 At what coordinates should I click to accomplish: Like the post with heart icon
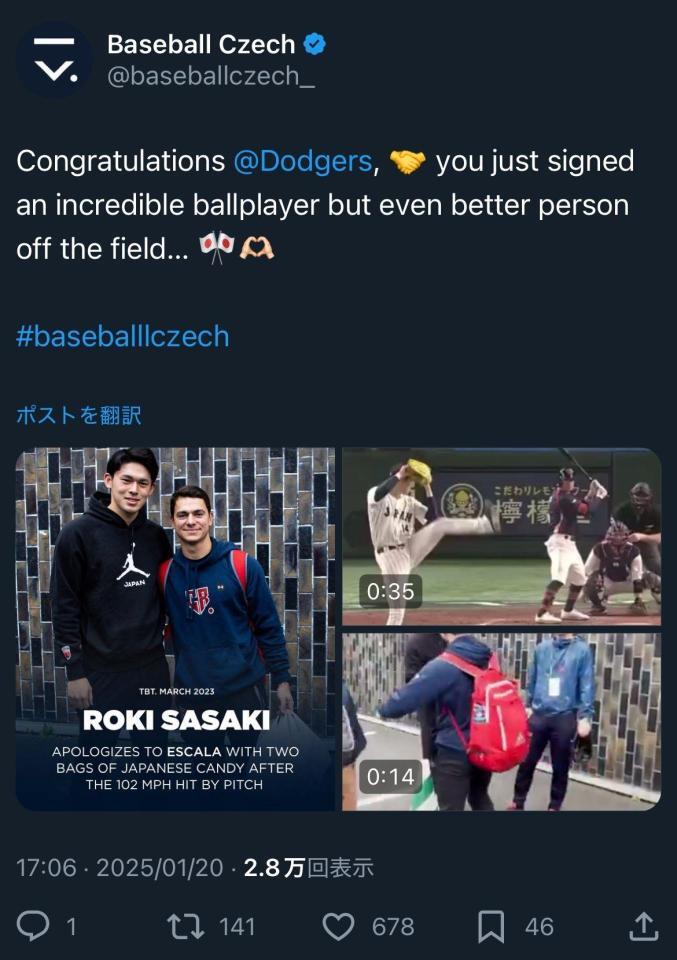click(339, 927)
